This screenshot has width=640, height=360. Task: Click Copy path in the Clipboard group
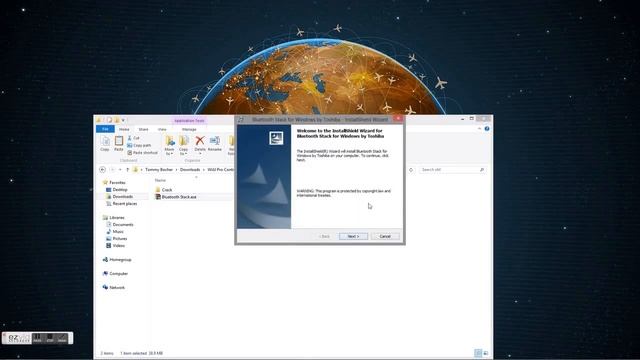(139, 145)
